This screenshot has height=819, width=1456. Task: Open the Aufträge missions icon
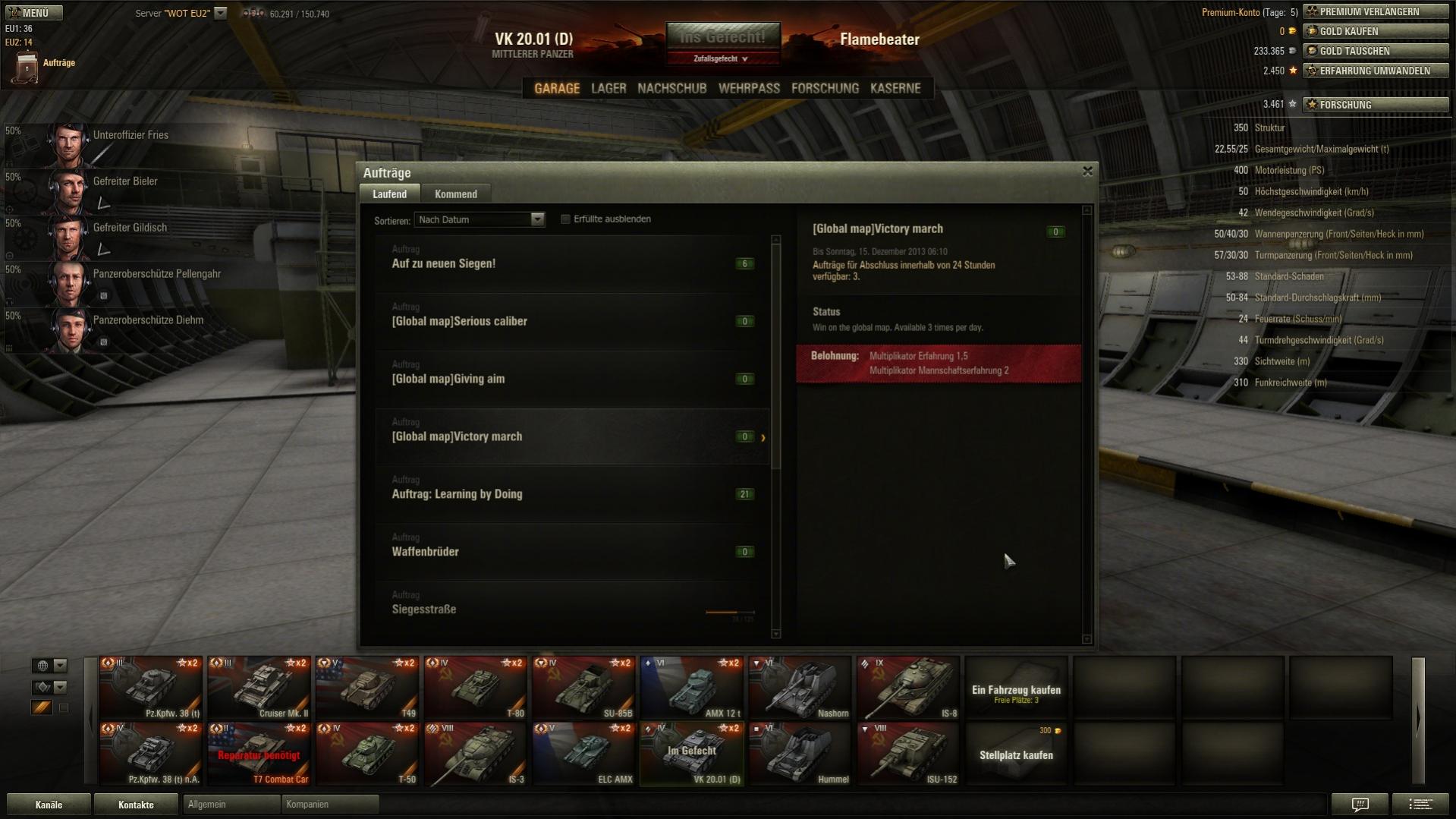click(x=27, y=67)
